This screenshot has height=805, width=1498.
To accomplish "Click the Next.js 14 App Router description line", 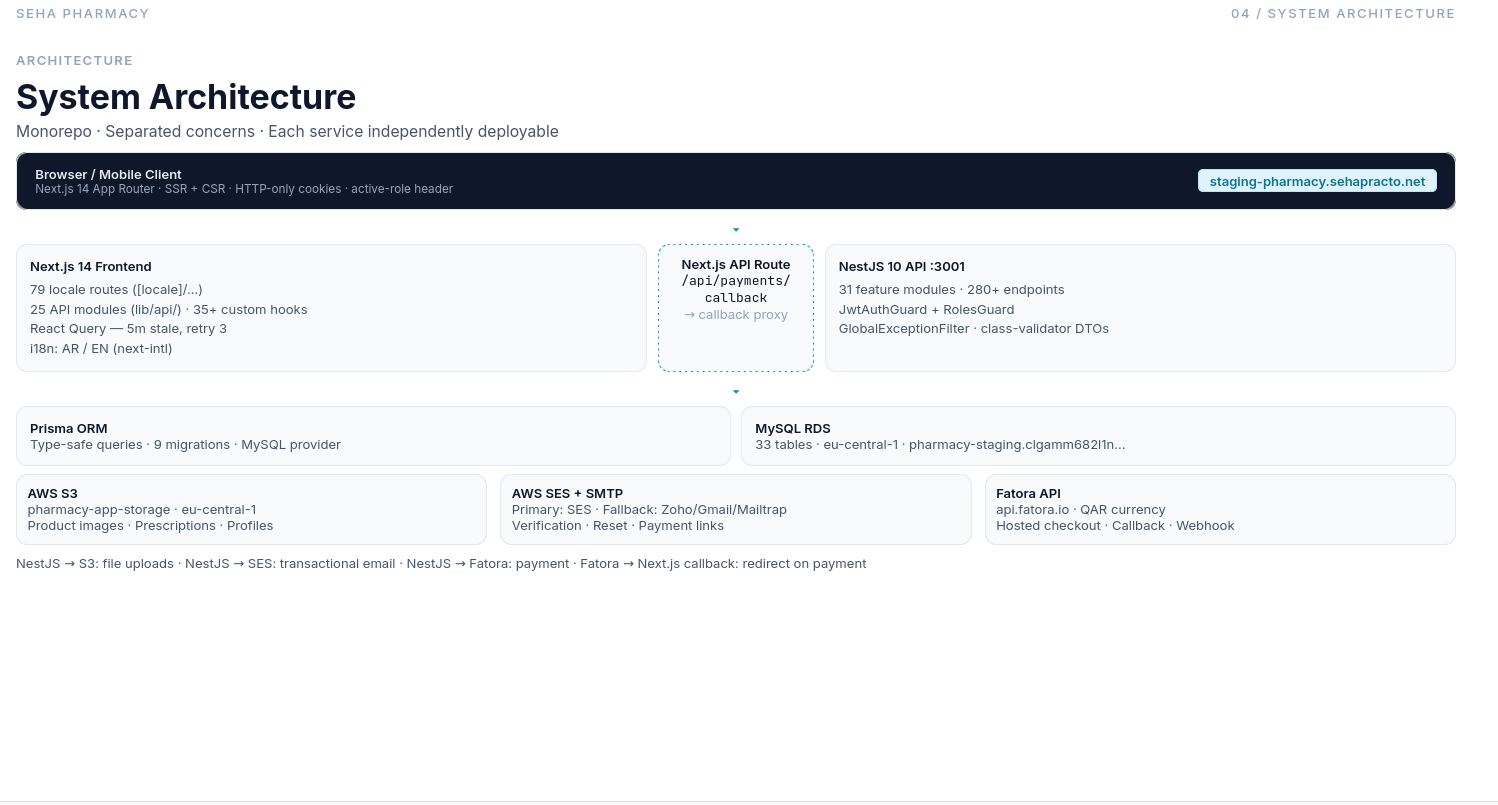I will [x=244, y=189].
